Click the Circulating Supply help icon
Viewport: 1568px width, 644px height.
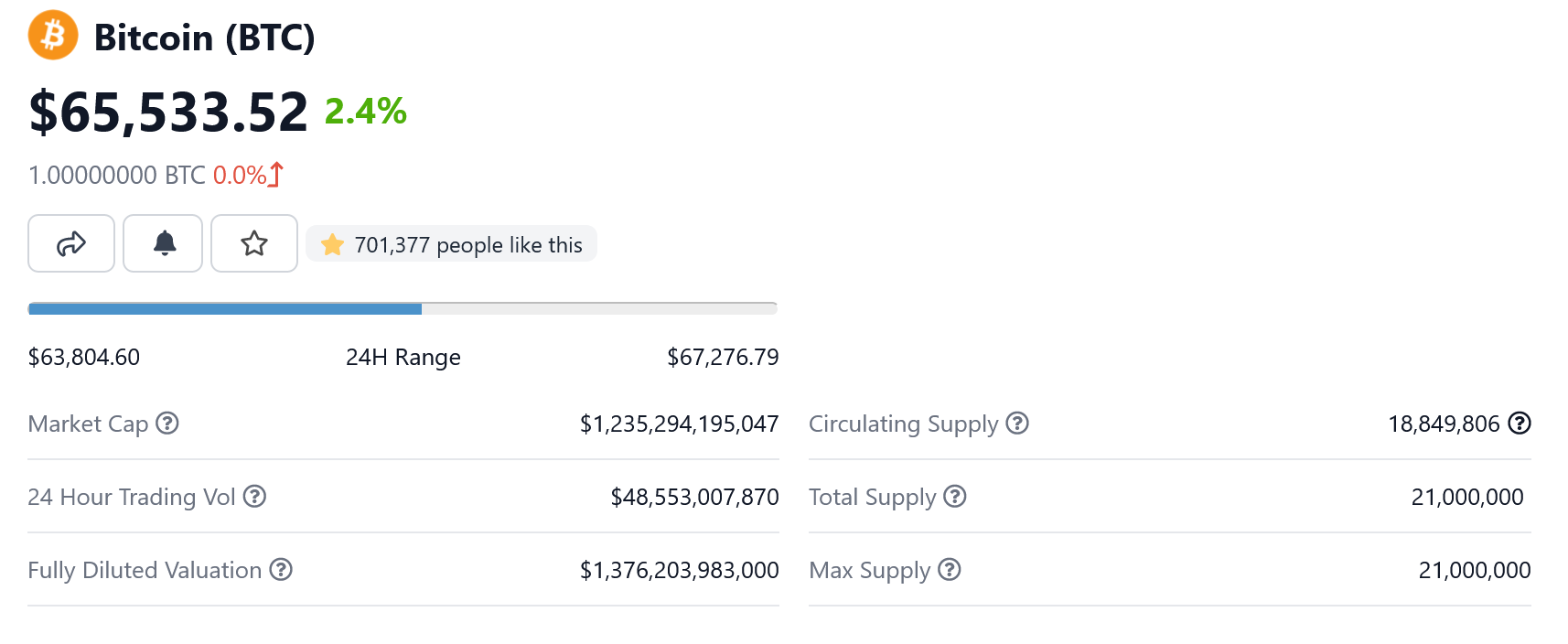click(1017, 423)
